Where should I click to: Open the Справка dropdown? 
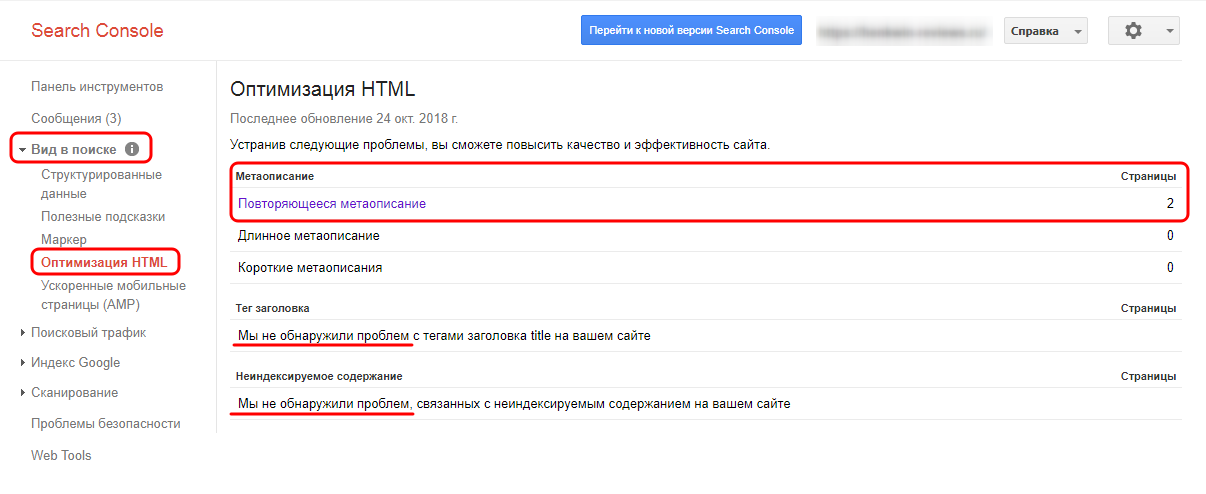[x=1045, y=31]
